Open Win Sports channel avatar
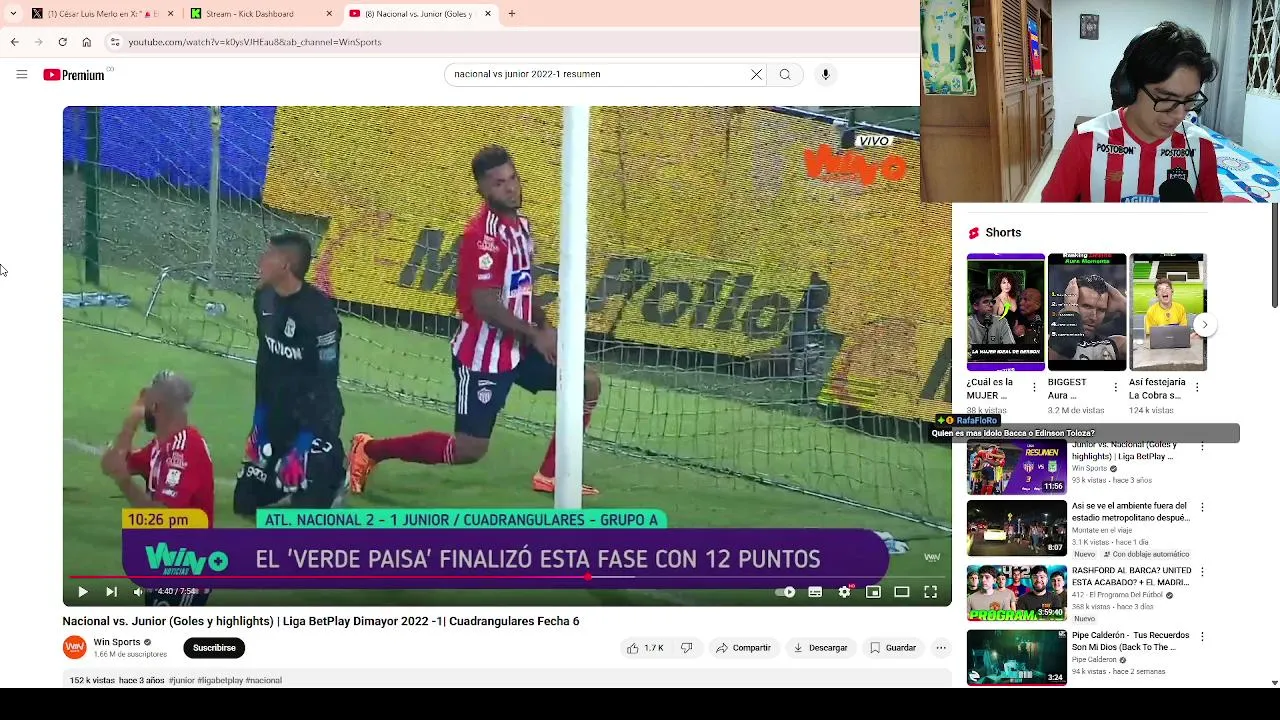Viewport: 1280px width, 720px height. click(75, 648)
